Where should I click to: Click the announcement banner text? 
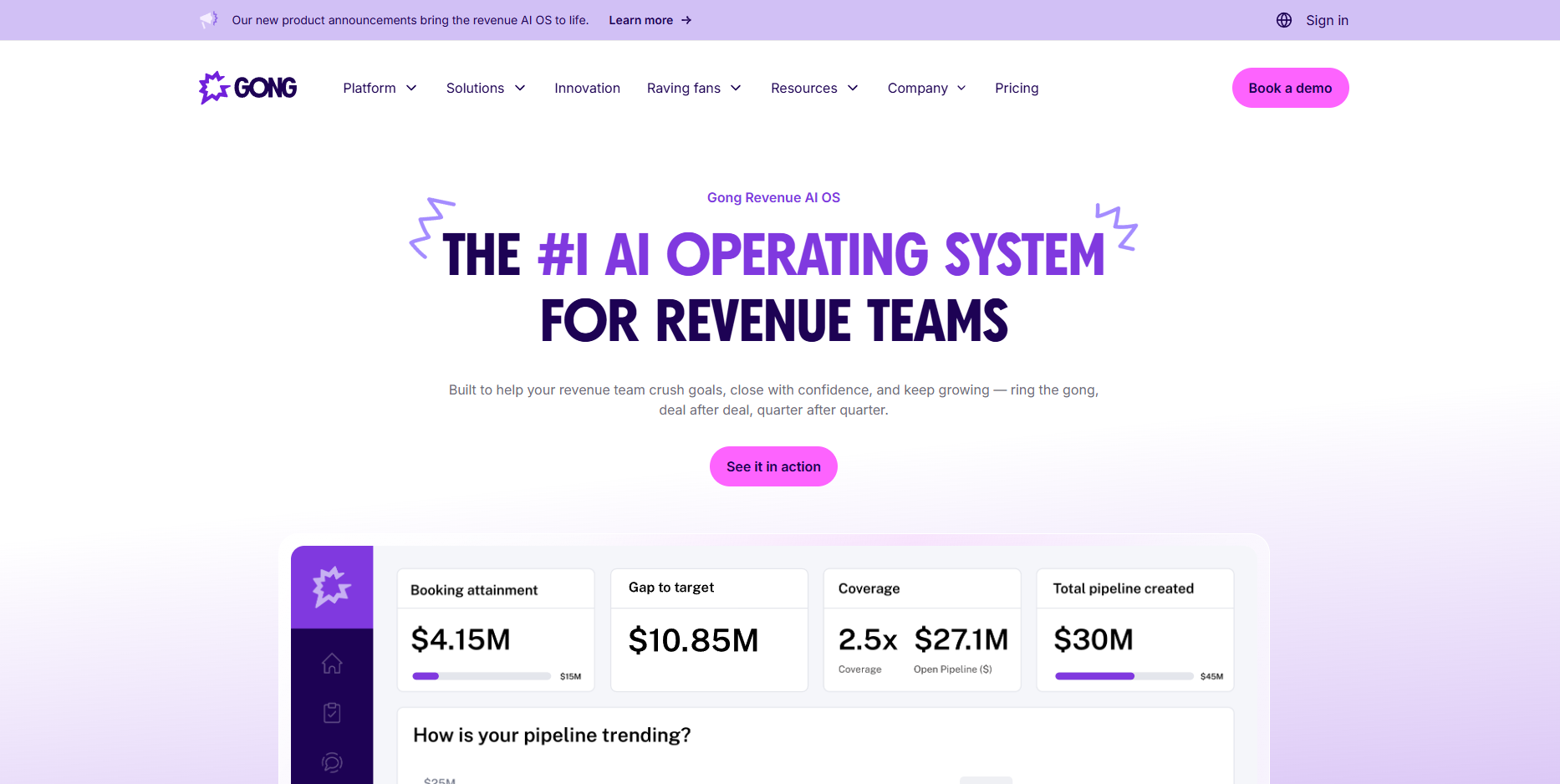click(x=410, y=20)
